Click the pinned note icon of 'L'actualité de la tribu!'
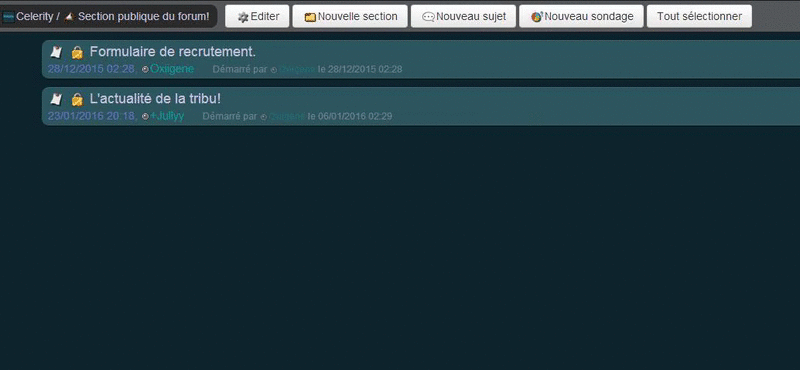The width and height of the screenshot is (800, 370). pos(56,99)
